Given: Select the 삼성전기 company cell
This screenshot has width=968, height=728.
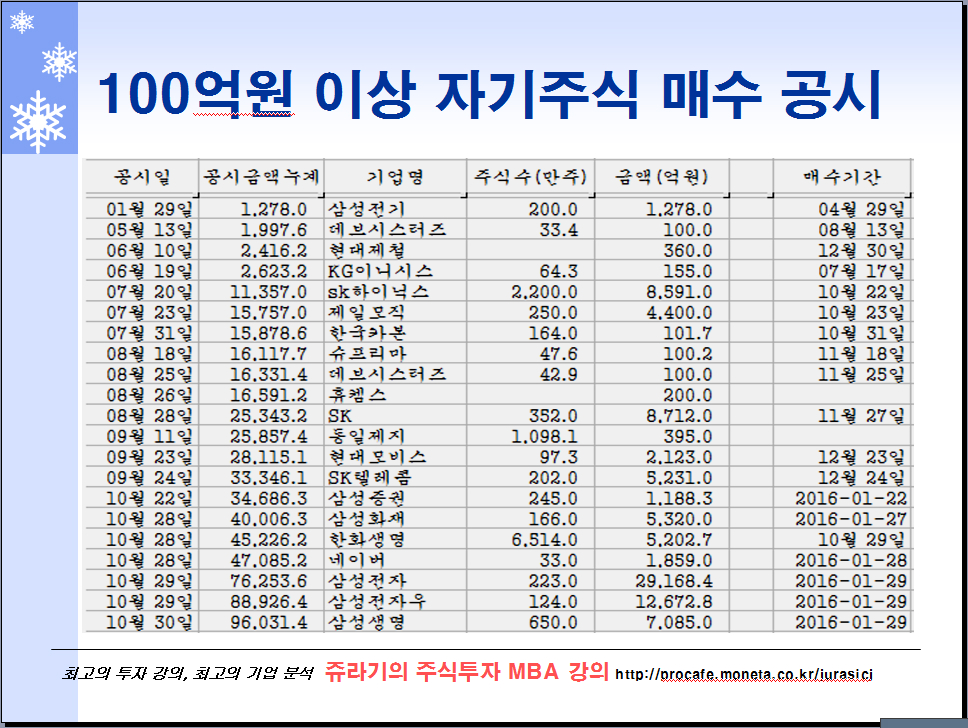Looking at the screenshot, I should point(366,209).
